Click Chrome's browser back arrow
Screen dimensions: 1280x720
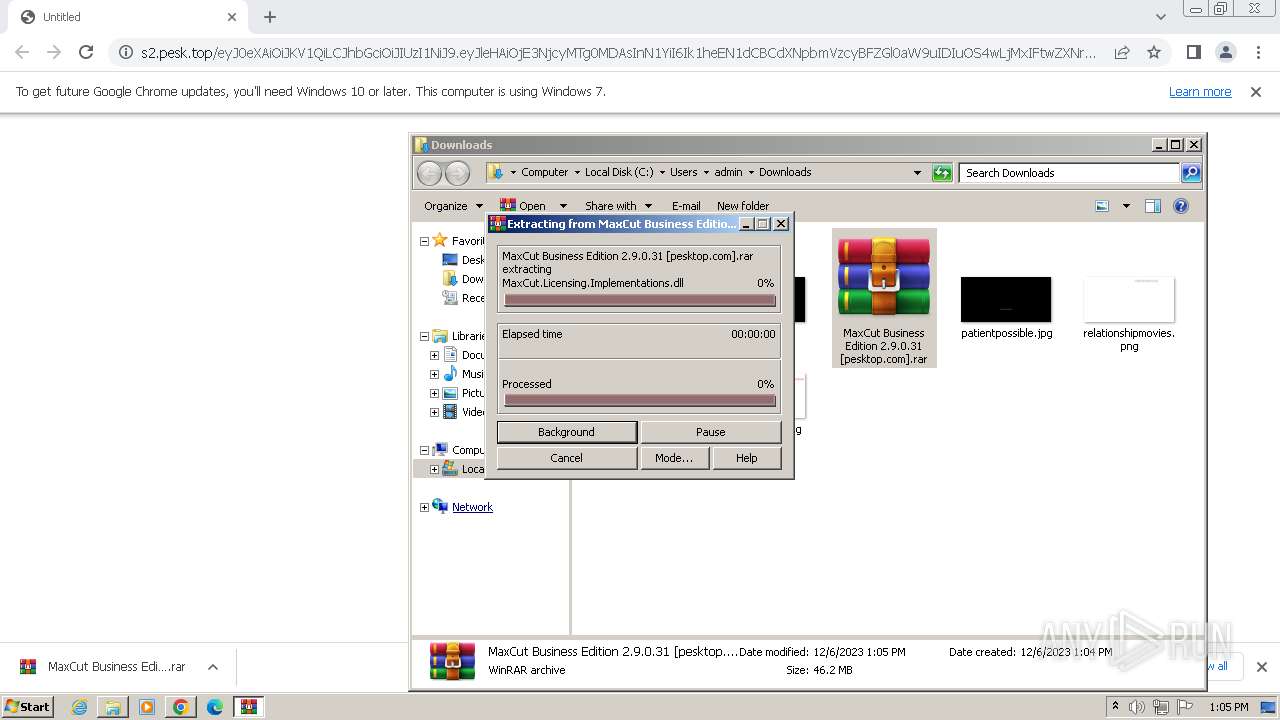pyautogui.click(x=22, y=52)
